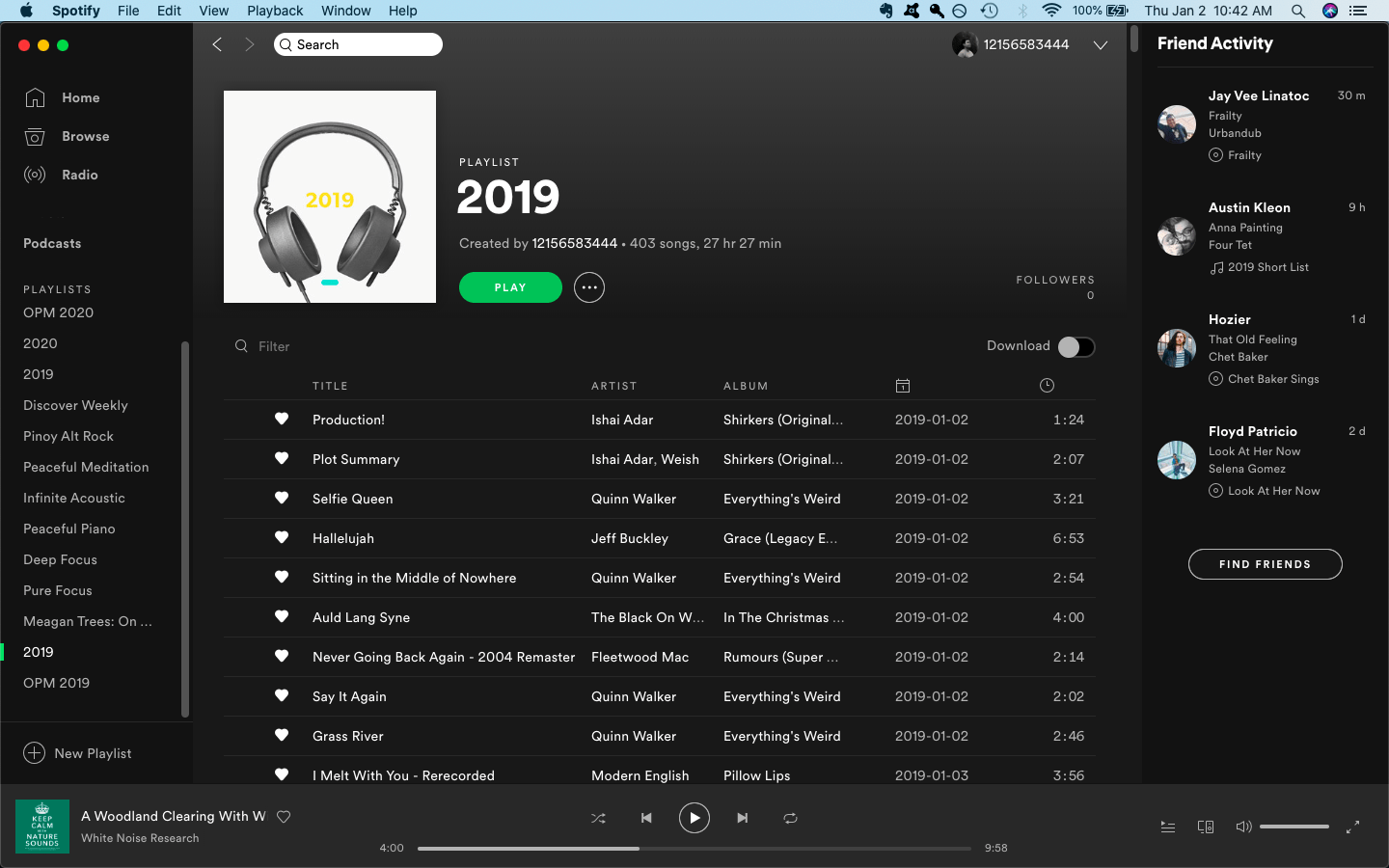The width and height of the screenshot is (1389, 868).
Task: Expand the user account dropdown arrow
Action: [1100, 45]
